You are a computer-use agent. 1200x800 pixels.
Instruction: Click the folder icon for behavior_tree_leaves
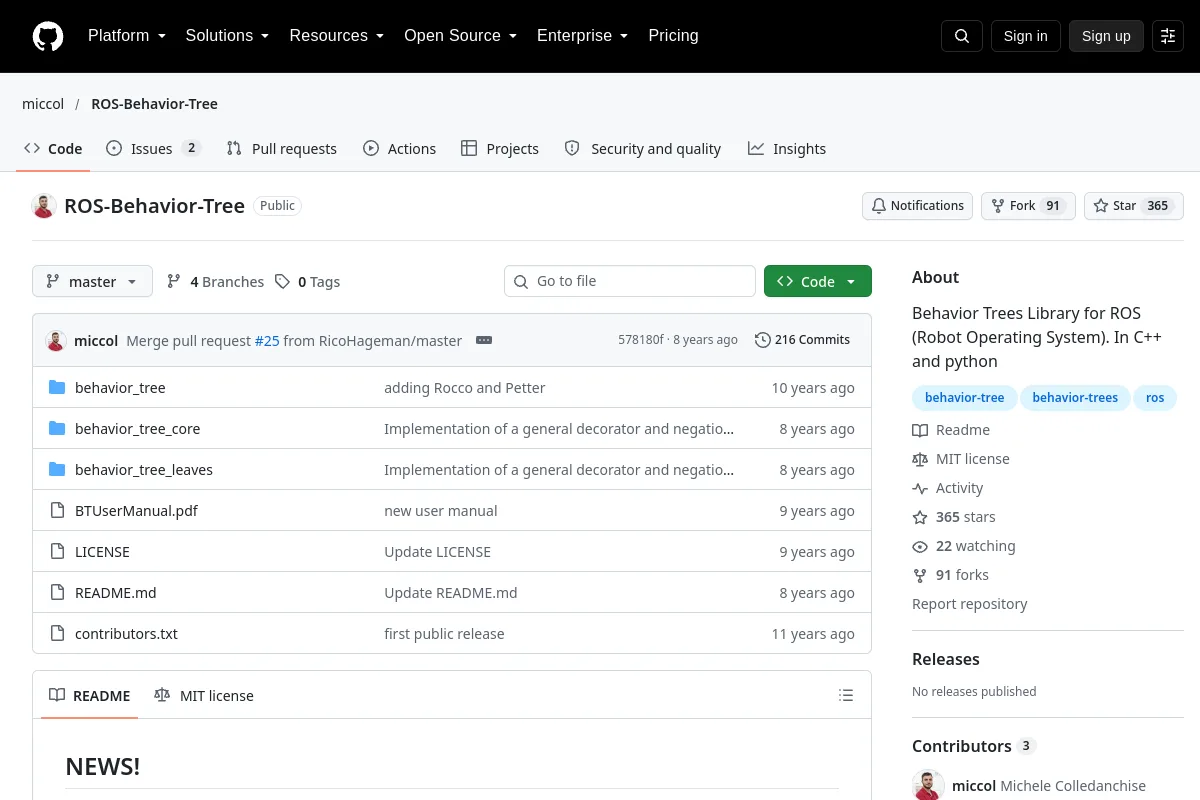(x=57, y=470)
